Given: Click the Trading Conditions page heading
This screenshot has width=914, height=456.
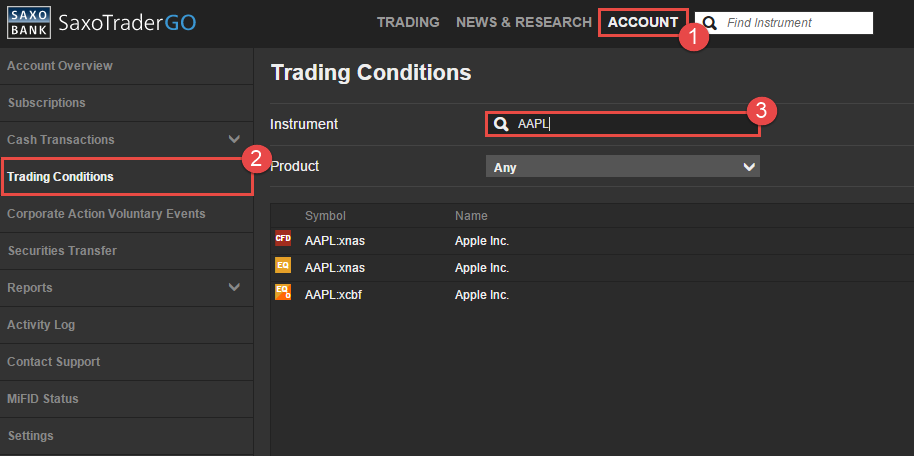Looking at the screenshot, I should (x=371, y=73).
